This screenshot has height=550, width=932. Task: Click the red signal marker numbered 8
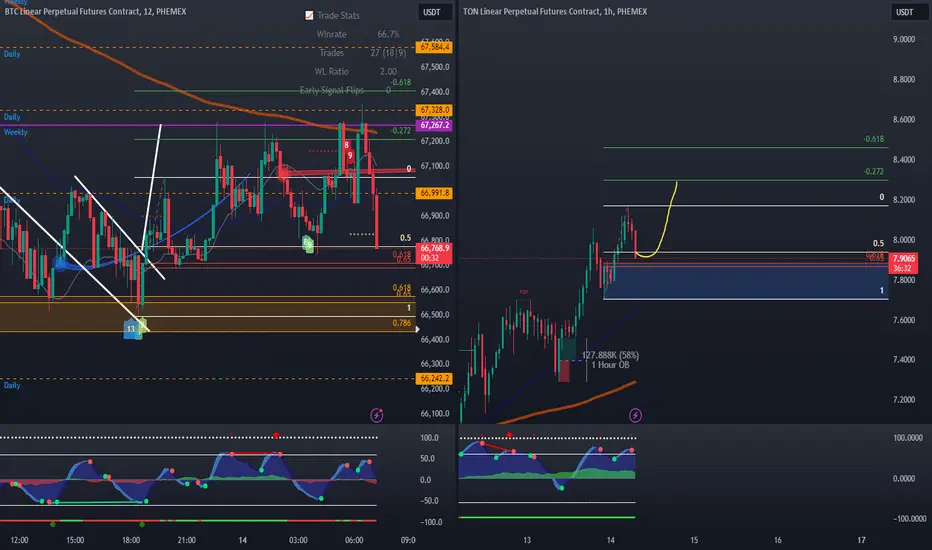(x=346, y=145)
